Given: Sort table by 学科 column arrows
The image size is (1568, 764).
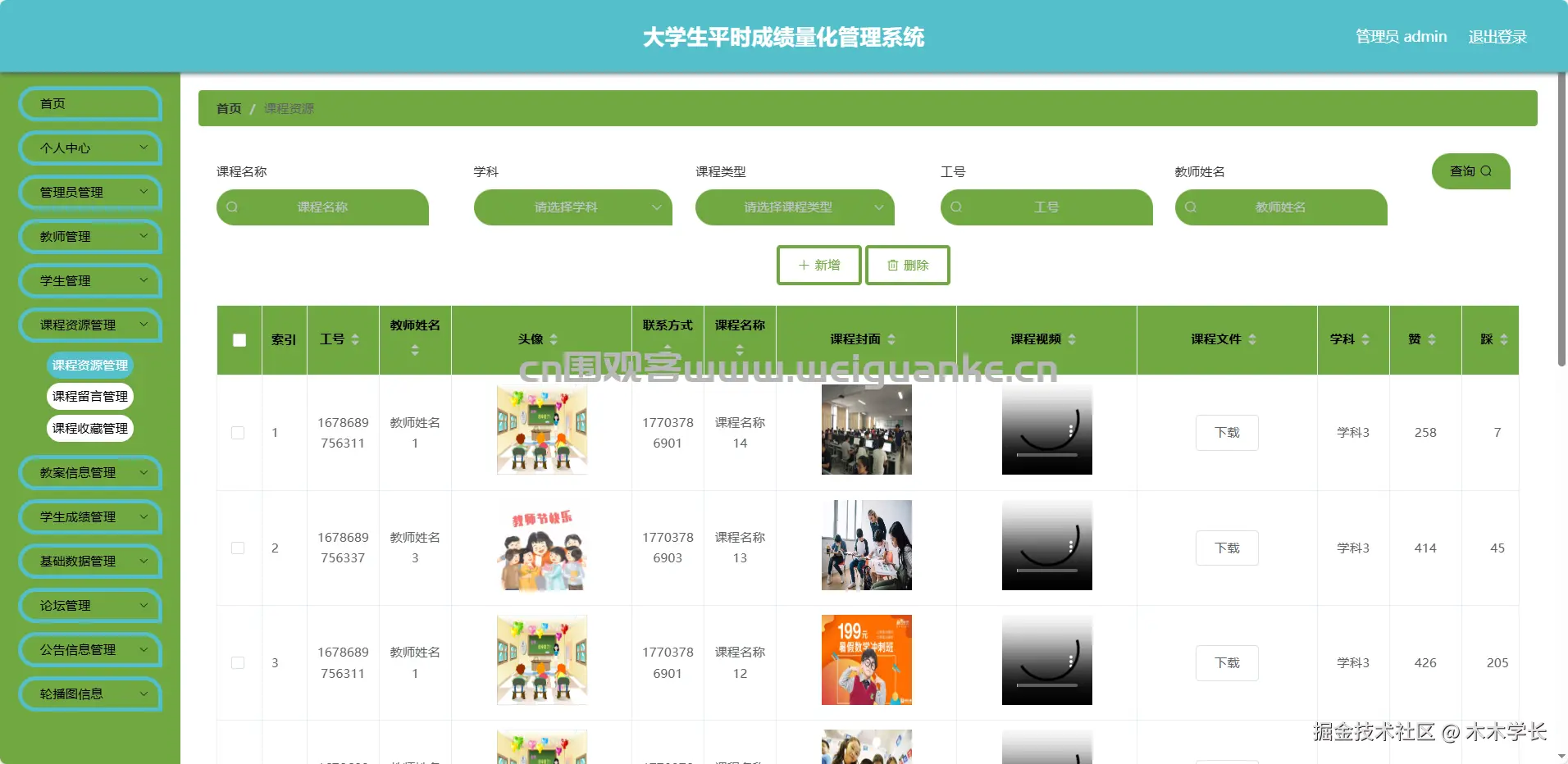Looking at the screenshot, I should point(1365,339).
